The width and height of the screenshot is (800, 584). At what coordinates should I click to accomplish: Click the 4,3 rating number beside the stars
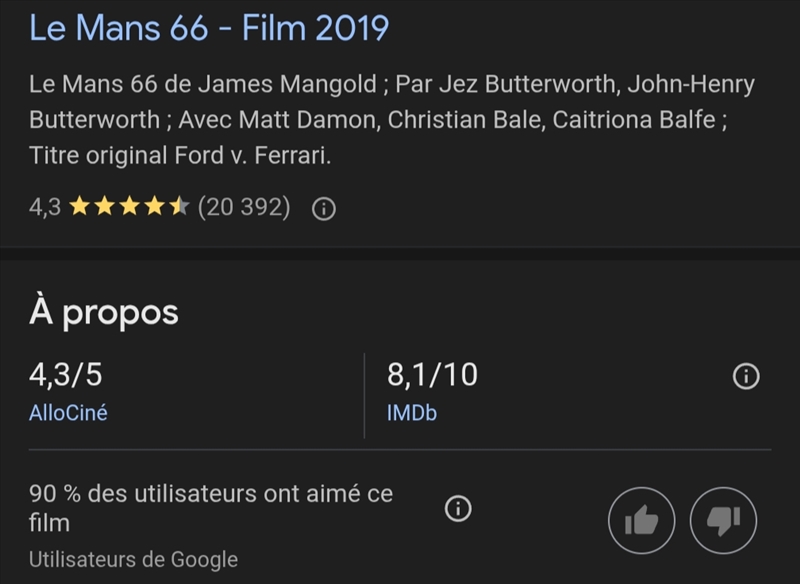[45, 208]
